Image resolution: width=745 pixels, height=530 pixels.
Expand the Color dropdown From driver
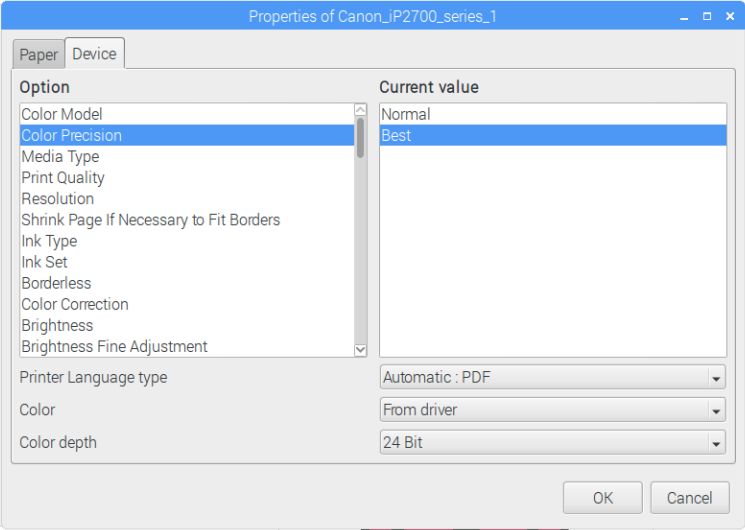click(x=553, y=410)
